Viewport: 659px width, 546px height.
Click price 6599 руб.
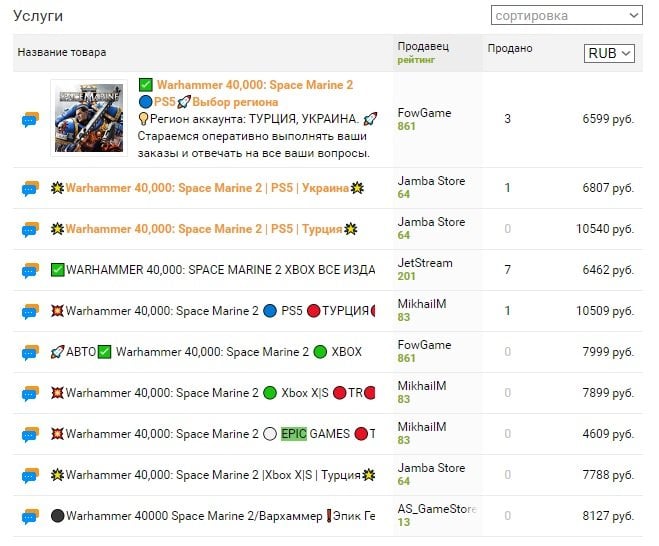click(x=608, y=119)
